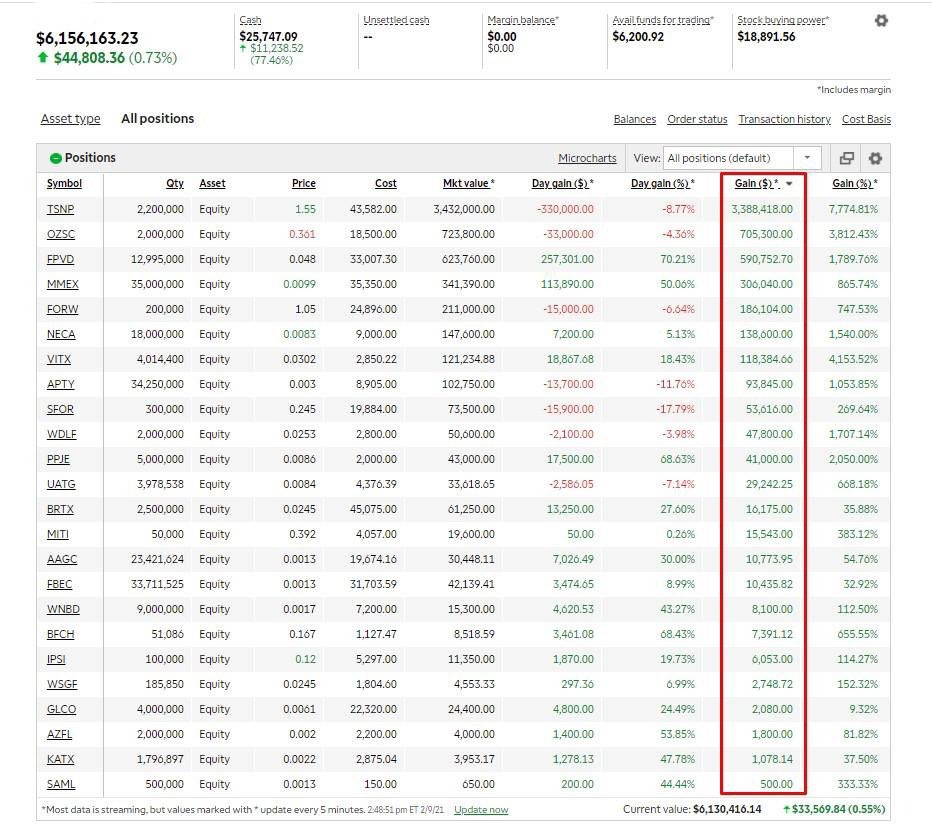Open the Balances link
The image size is (932, 827).
pos(634,119)
